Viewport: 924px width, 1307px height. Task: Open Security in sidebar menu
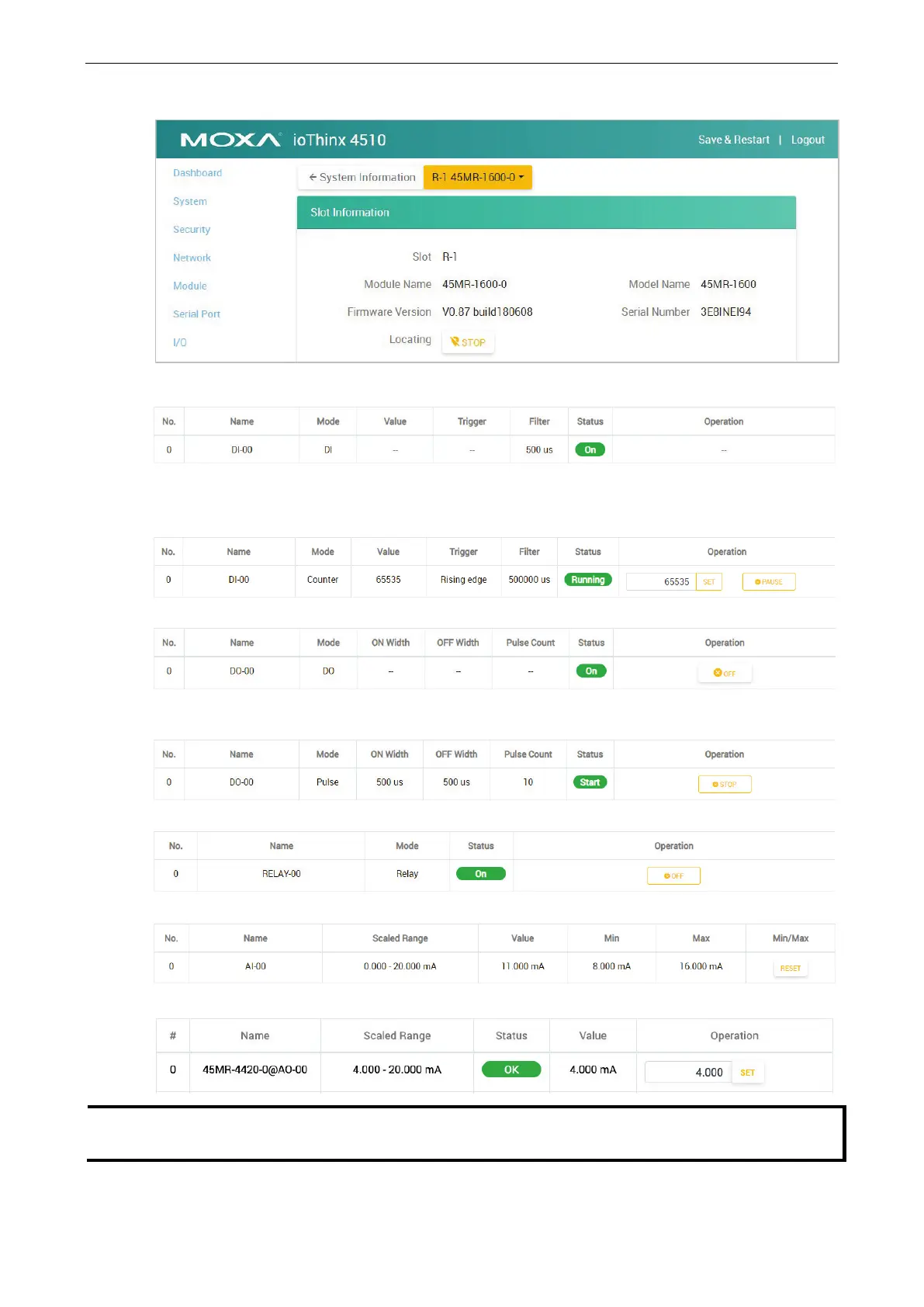coord(192,229)
